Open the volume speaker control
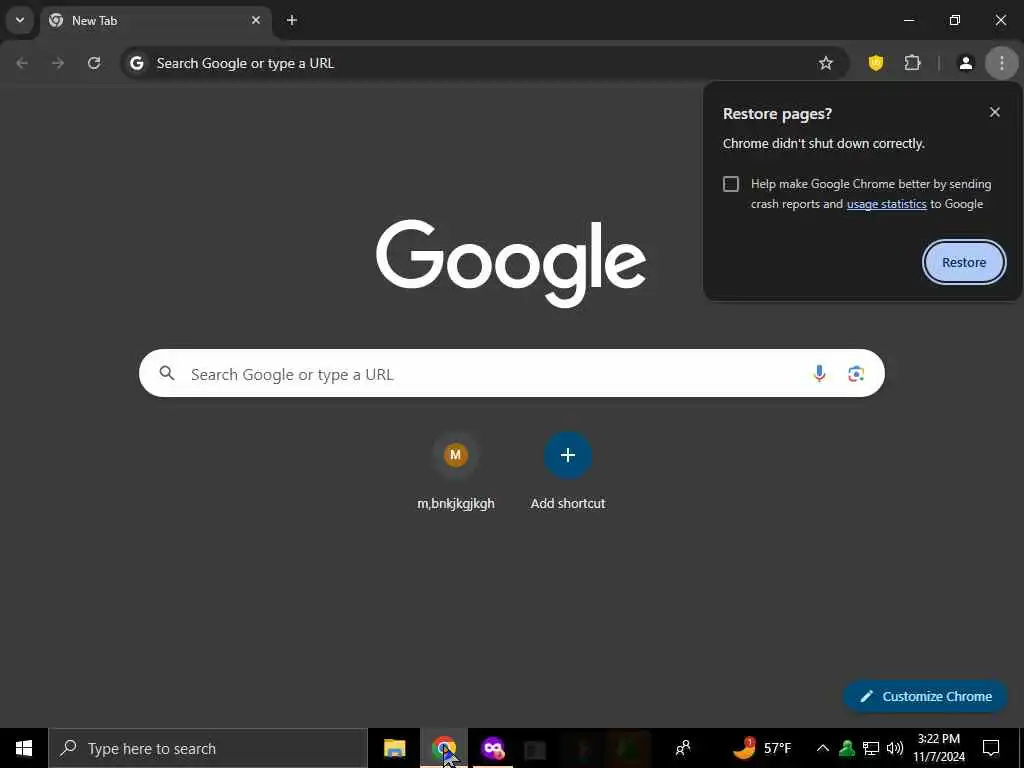Screen dimensions: 1024x768 [x=895, y=748]
